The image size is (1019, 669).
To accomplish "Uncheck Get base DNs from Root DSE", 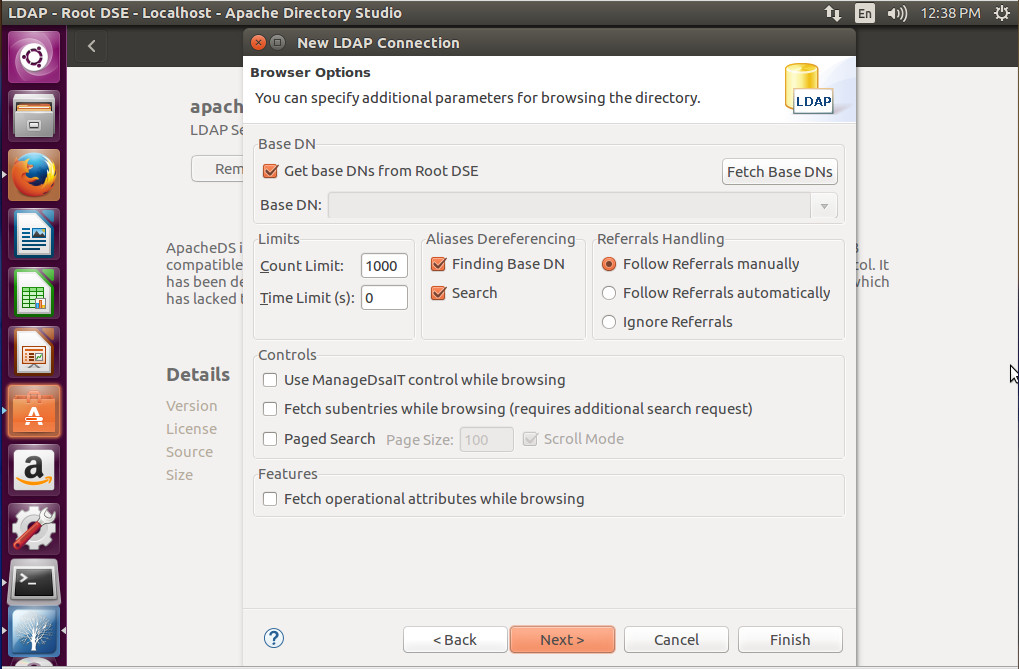I will 270,171.
